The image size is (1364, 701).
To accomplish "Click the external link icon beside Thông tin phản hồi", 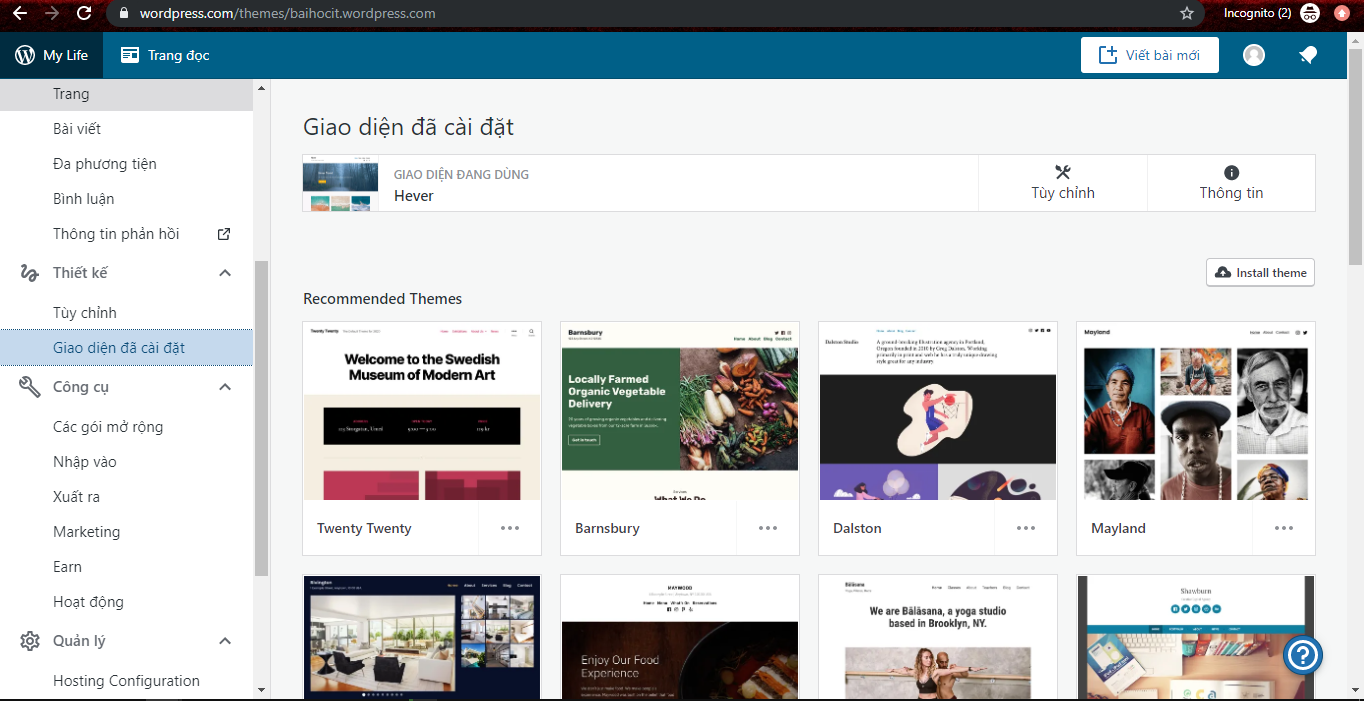I will (x=224, y=234).
